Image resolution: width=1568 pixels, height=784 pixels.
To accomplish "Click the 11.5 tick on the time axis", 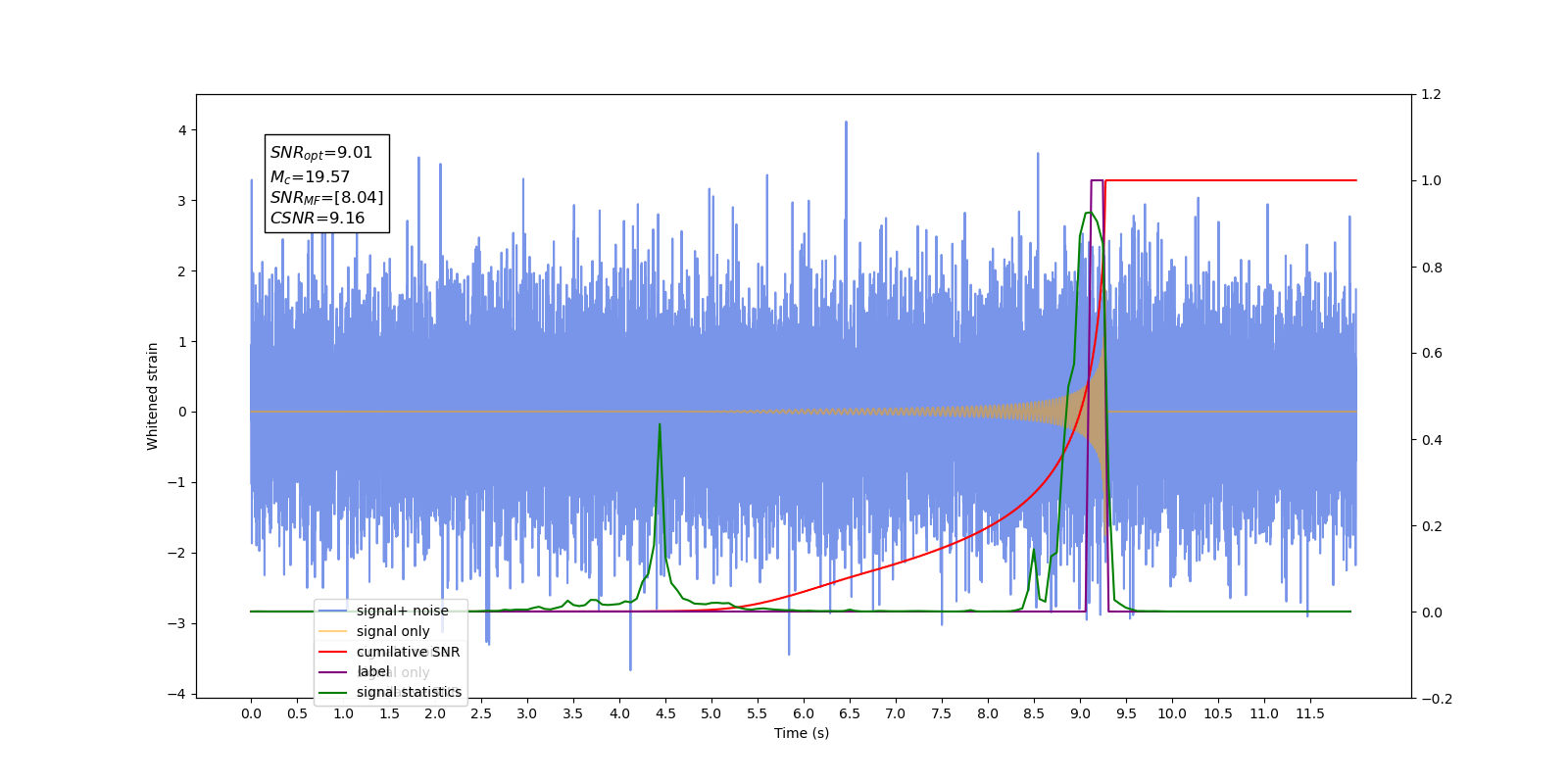I will [x=1310, y=713].
